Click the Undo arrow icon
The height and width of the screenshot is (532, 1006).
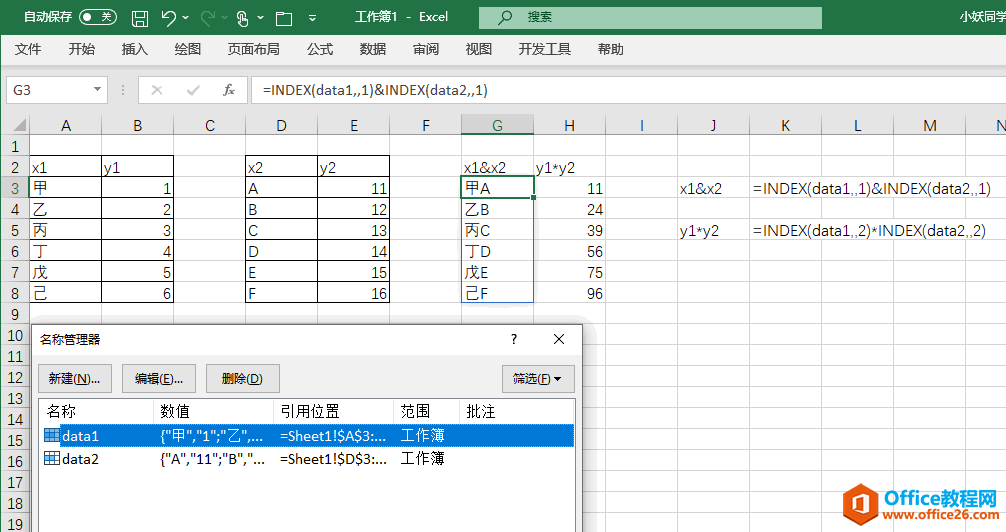[x=169, y=17]
